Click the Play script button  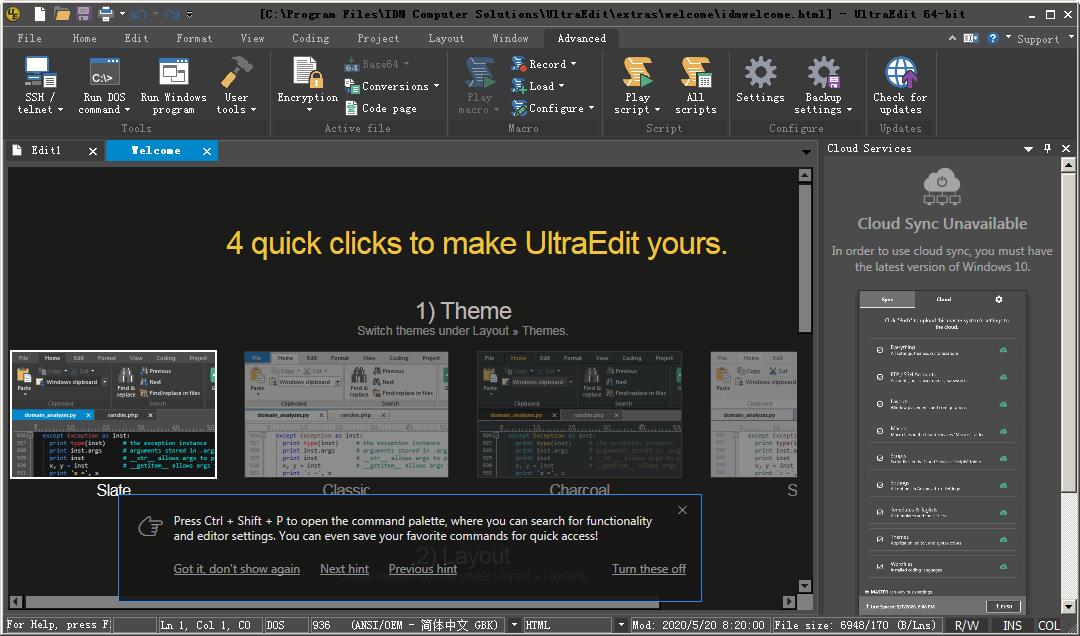pos(637,85)
